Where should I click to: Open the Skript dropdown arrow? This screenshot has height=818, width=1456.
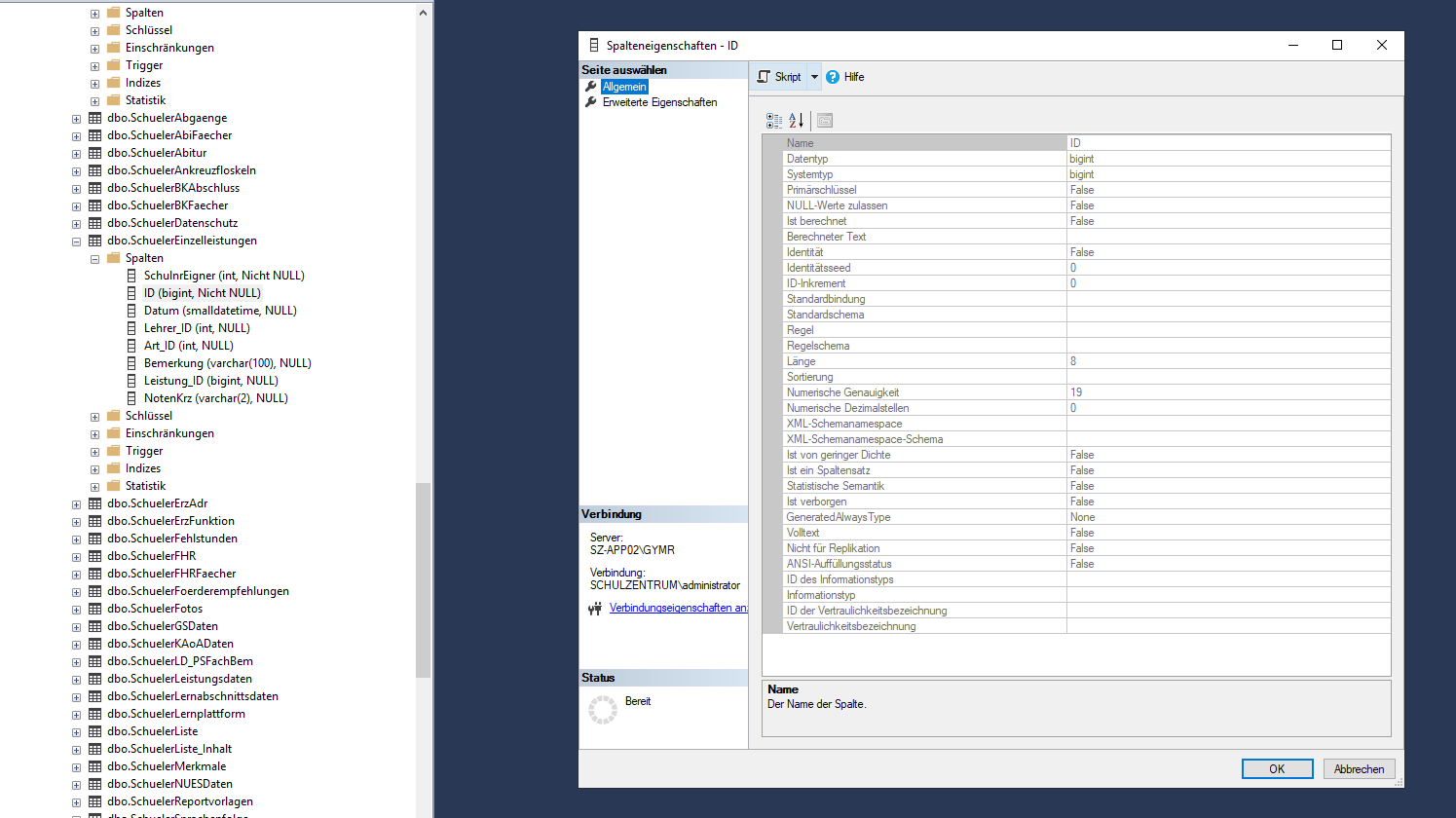coord(814,77)
